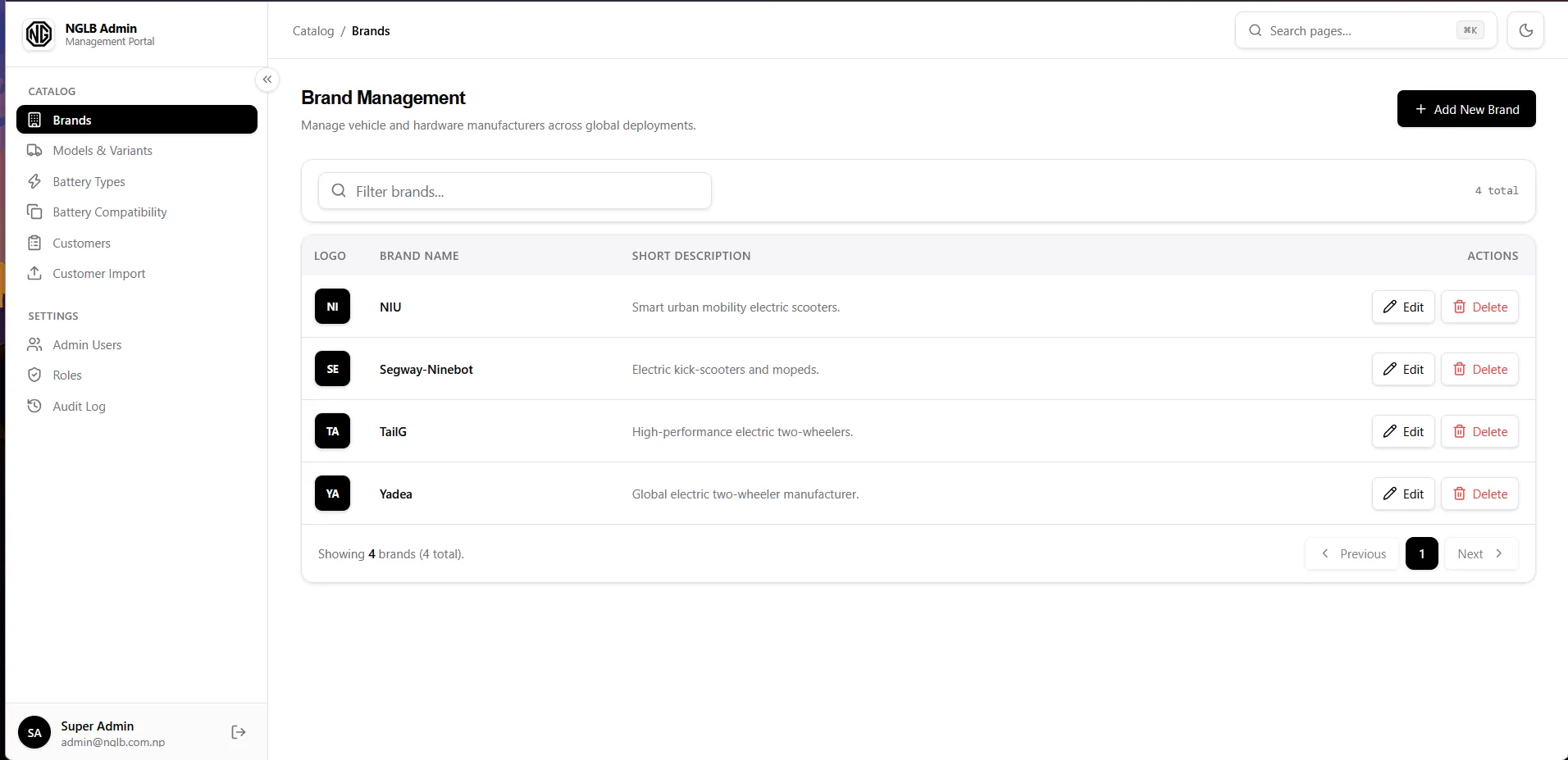
Task: Click the SA user avatar
Action: [34, 733]
